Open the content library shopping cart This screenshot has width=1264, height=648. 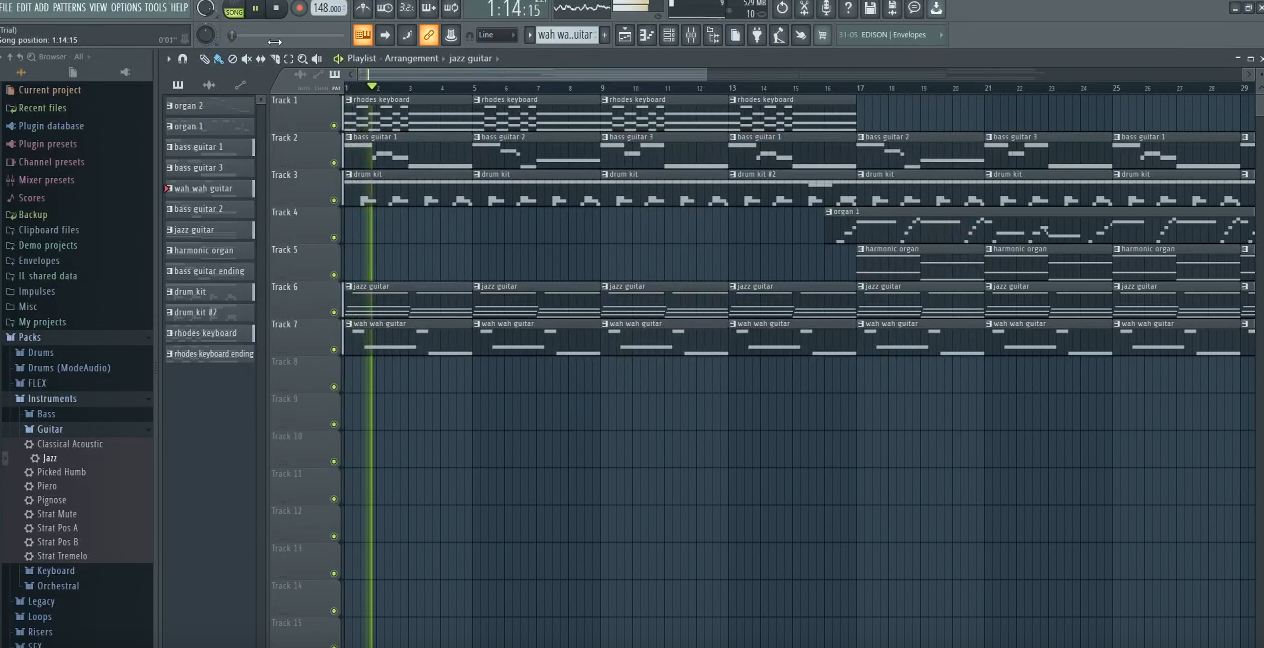tap(822, 35)
